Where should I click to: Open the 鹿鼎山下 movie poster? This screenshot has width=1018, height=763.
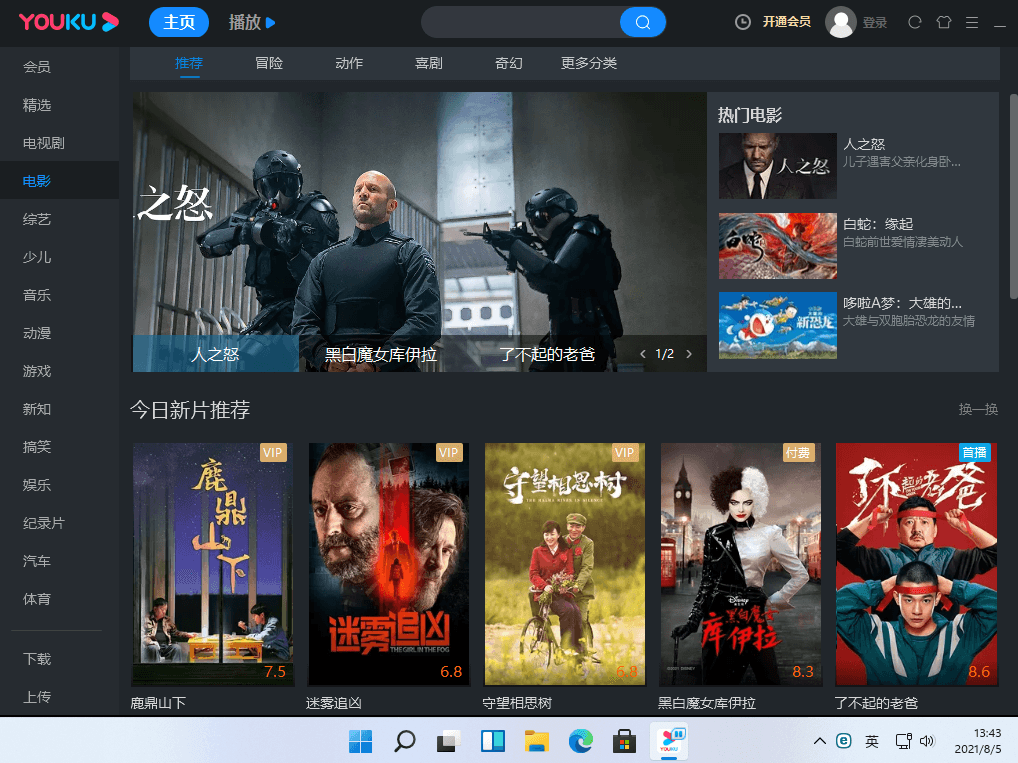pos(213,564)
